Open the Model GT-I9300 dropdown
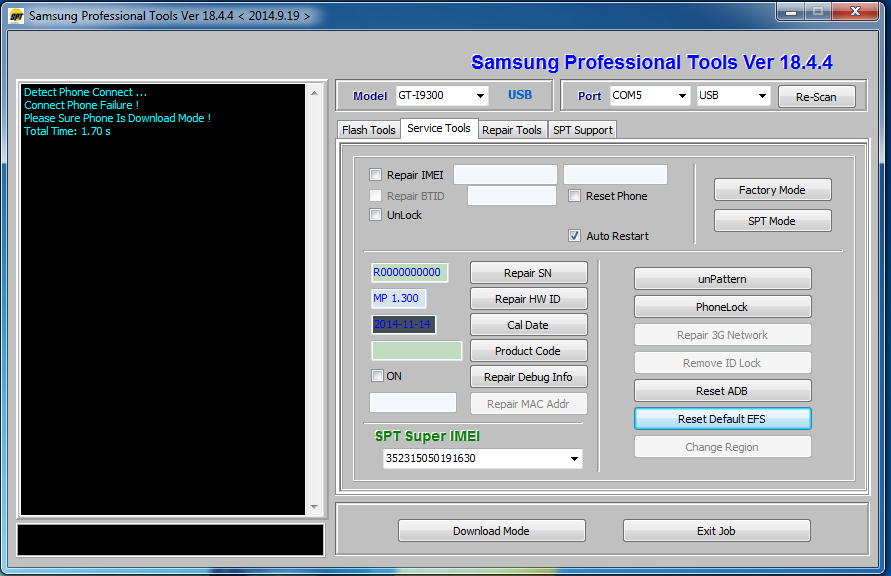891x576 pixels. (x=442, y=95)
